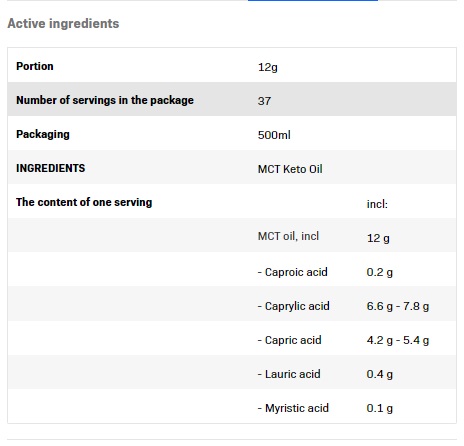Click the Lauric acid entry
464x446 pixels.
pyautogui.click(x=289, y=374)
